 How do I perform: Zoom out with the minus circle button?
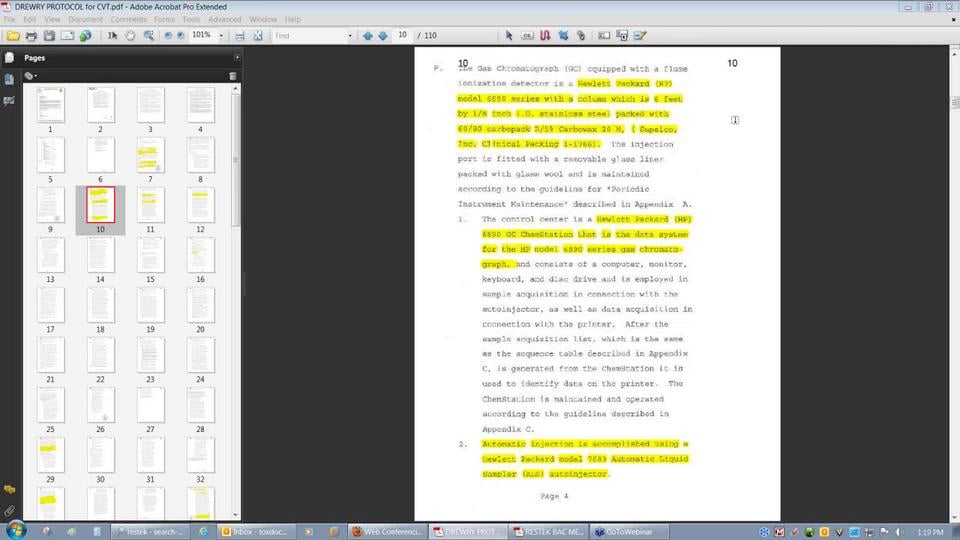click(168, 36)
